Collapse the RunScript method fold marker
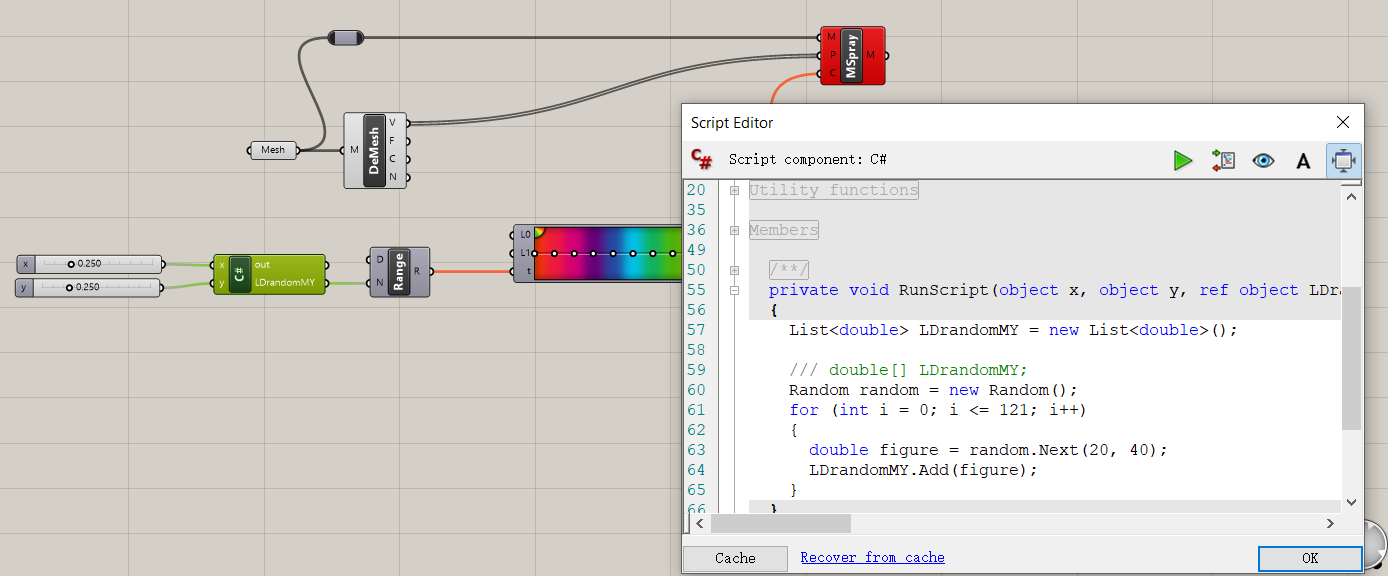The height and width of the screenshot is (576, 1388). click(735, 290)
